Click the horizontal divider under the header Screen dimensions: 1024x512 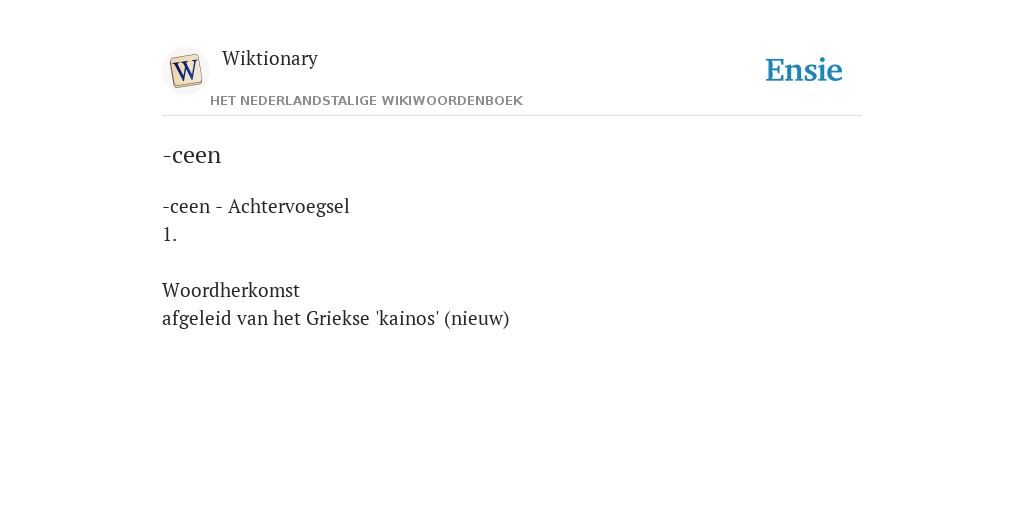coord(512,116)
